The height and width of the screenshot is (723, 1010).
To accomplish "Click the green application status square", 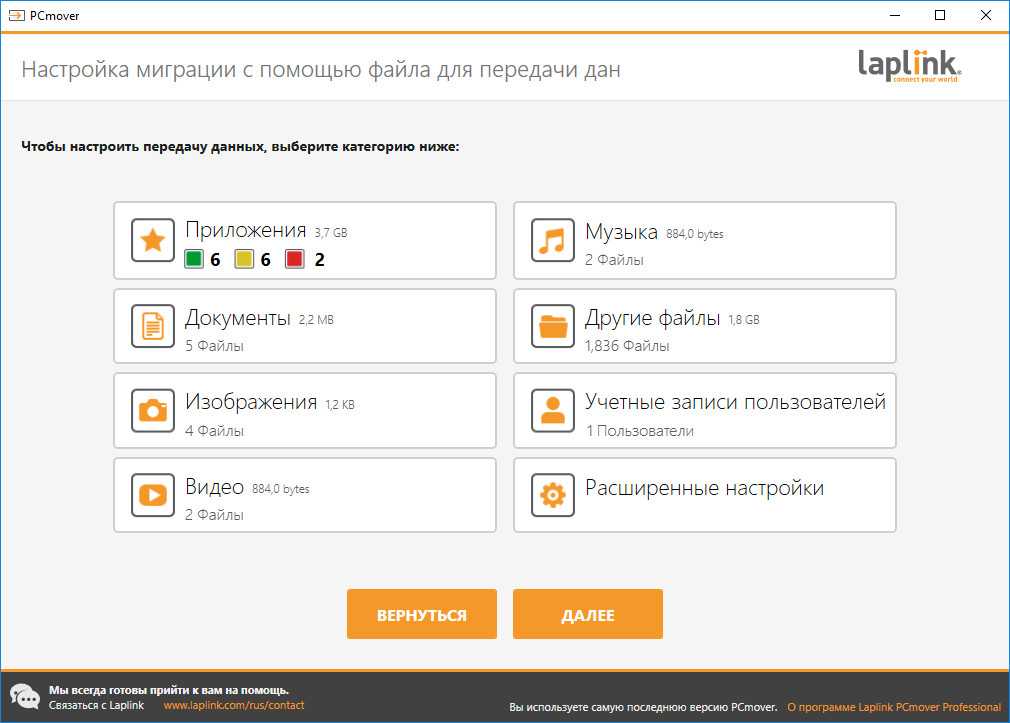I will 194,260.
